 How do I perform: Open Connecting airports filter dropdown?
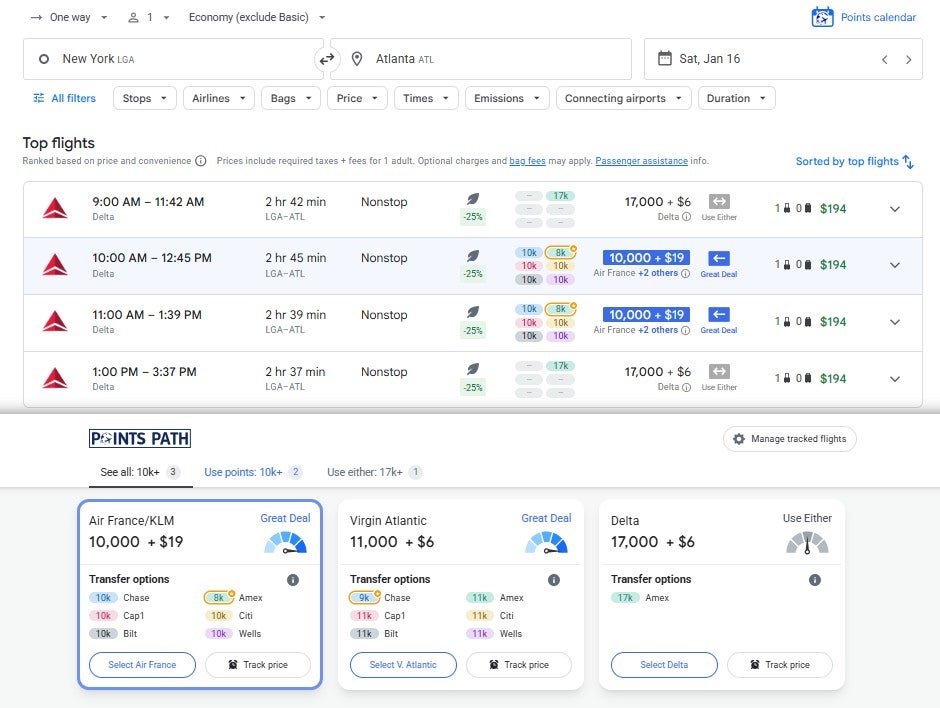(623, 98)
